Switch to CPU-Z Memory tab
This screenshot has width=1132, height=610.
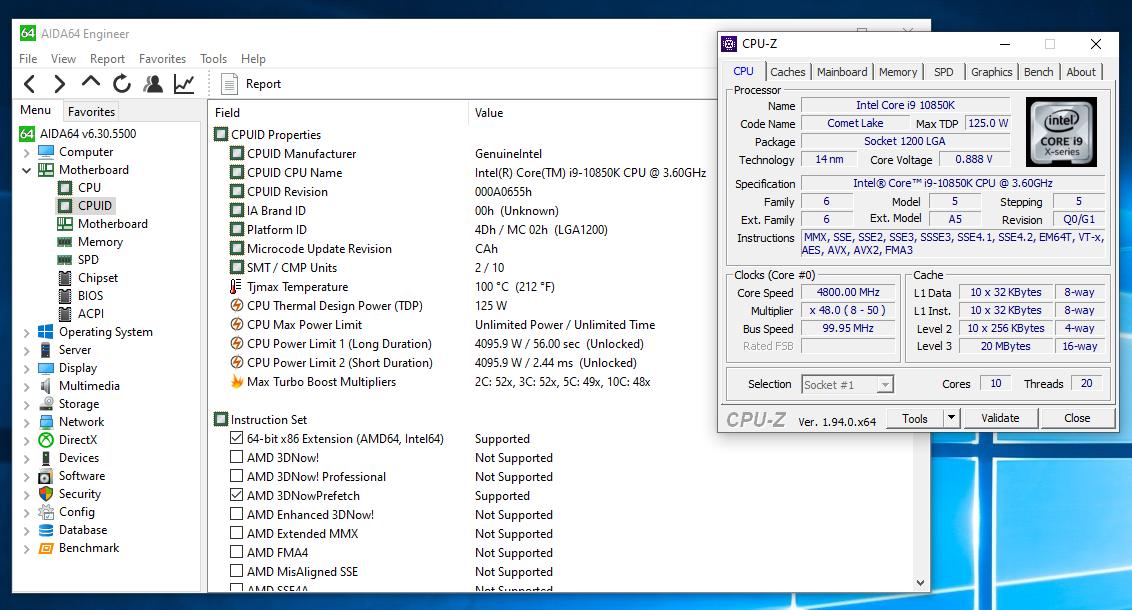[x=898, y=72]
